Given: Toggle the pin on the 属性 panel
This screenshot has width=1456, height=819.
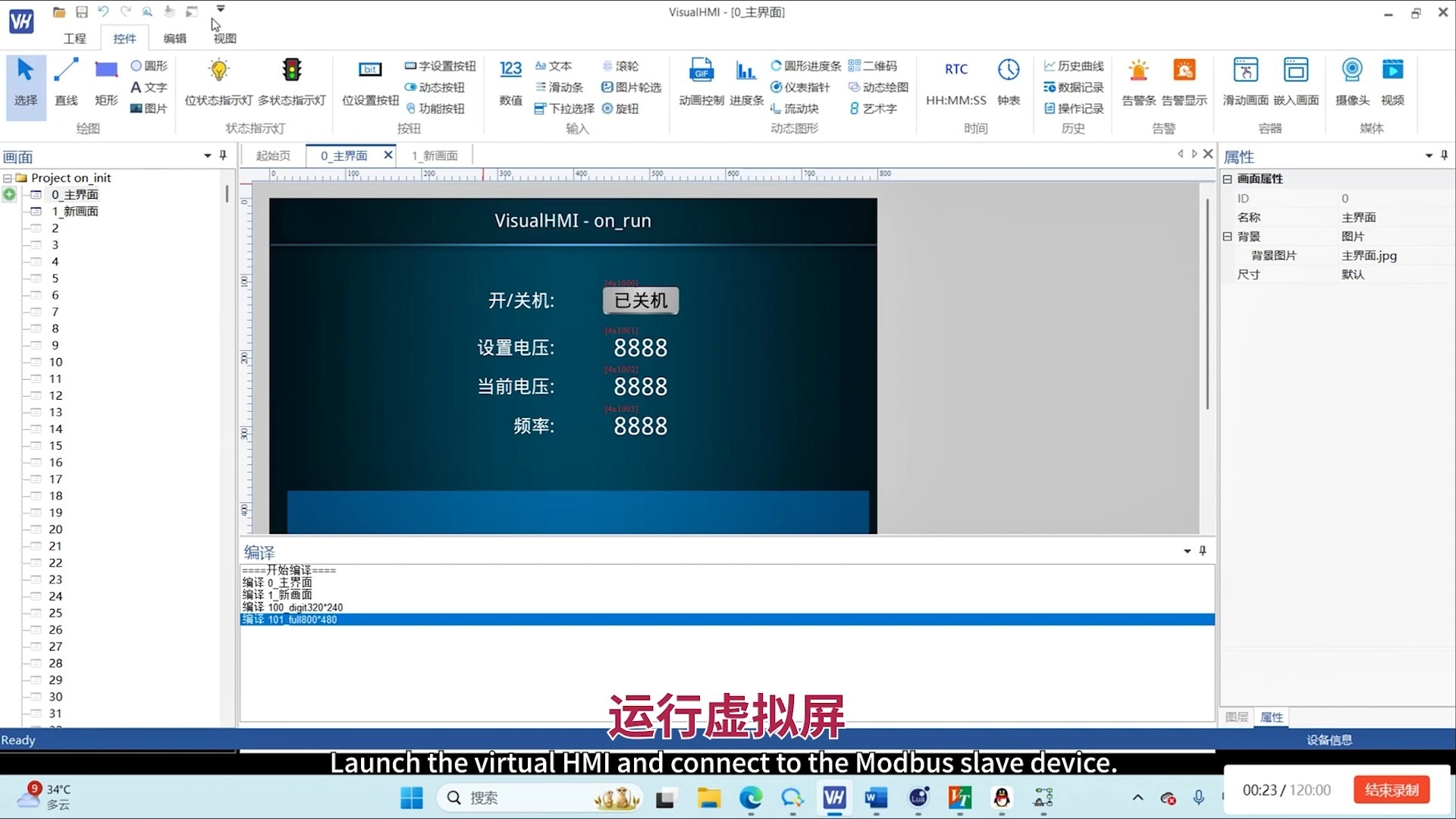Looking at the screenshot, I should tap(1445, 155).
